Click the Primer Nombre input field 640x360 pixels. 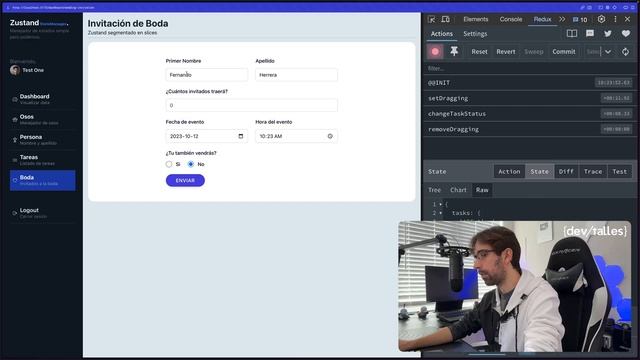207,75
